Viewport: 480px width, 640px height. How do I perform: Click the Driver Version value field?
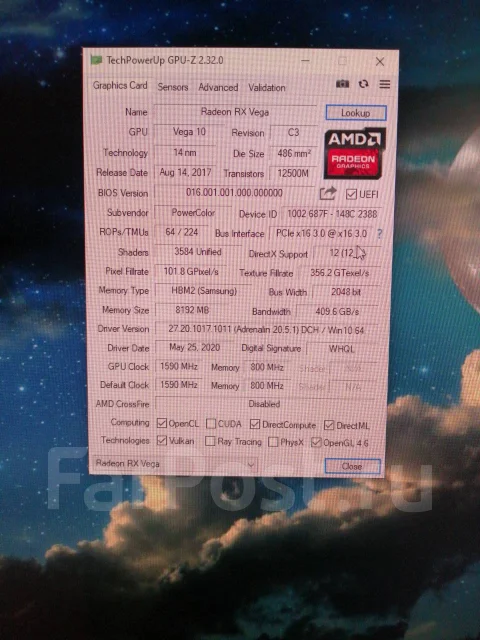tap(266, 329)
